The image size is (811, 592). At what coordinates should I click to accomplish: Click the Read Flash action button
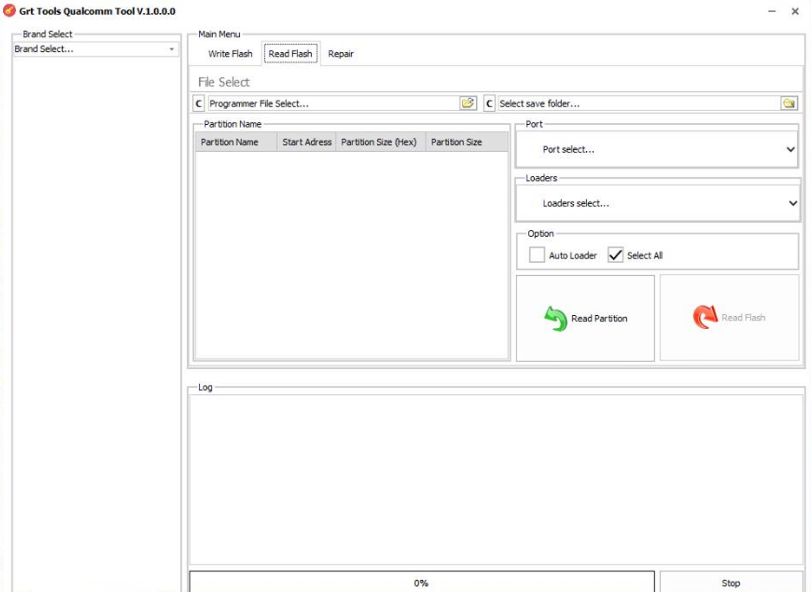point(729,318)
